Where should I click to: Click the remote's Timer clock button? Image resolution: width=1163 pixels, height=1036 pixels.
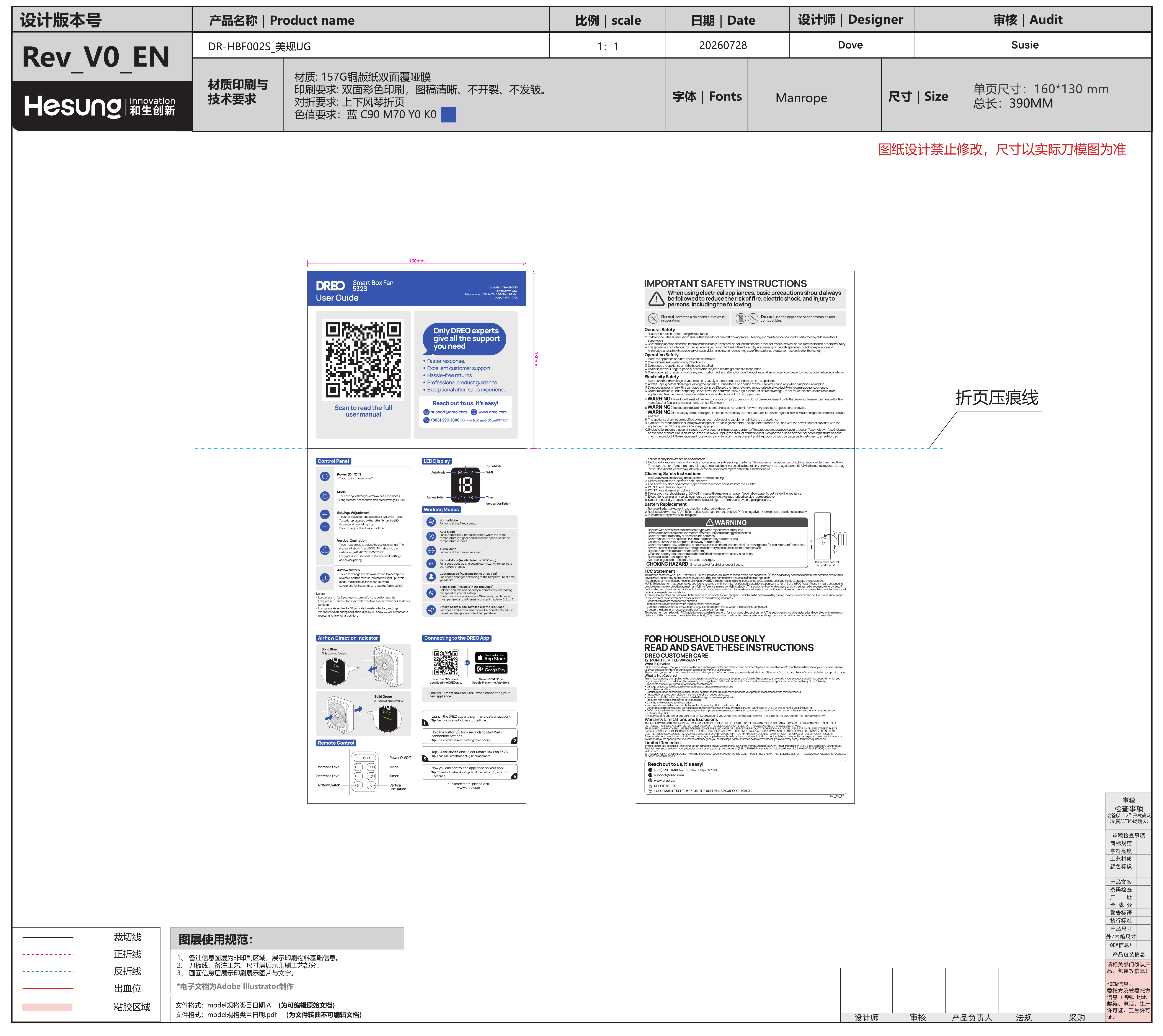371,776
